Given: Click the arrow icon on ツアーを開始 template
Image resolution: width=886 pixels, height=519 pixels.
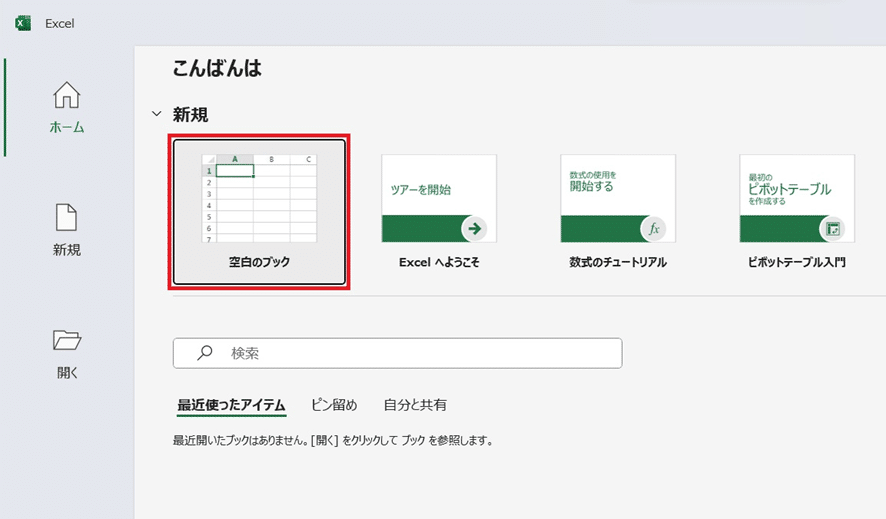Looking at the screenshot, I should [x=474, y=228].
